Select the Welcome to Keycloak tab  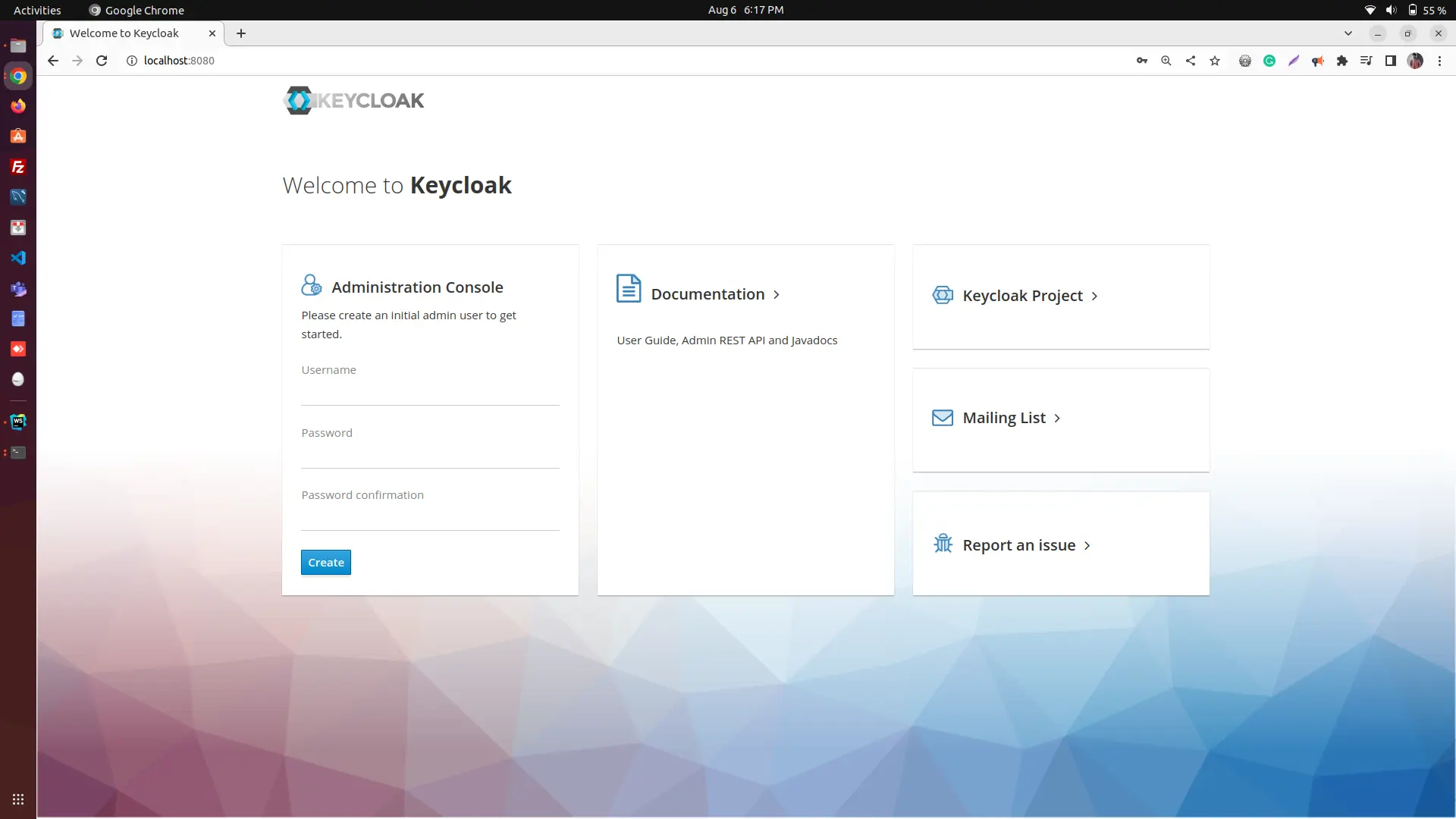[x=134, y=33]
